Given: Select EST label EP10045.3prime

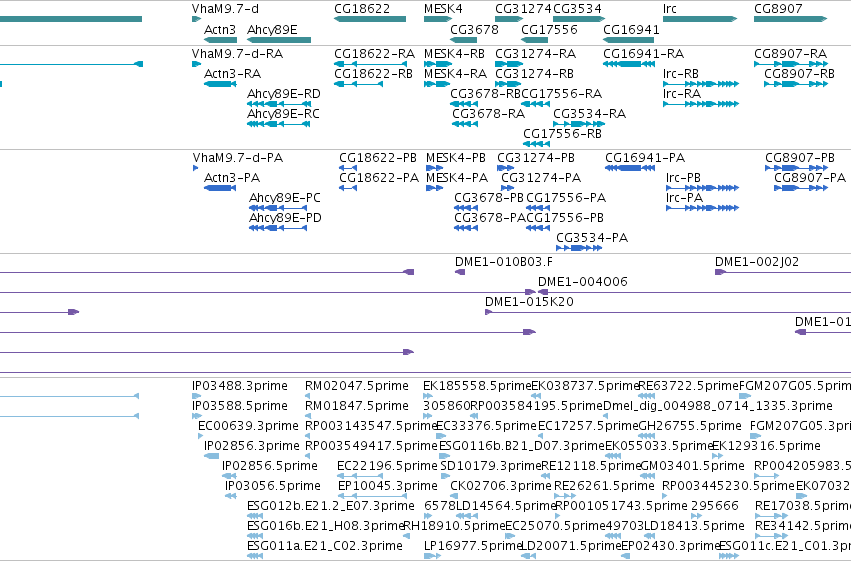Looking at the screenshot, I should [388, 486].
